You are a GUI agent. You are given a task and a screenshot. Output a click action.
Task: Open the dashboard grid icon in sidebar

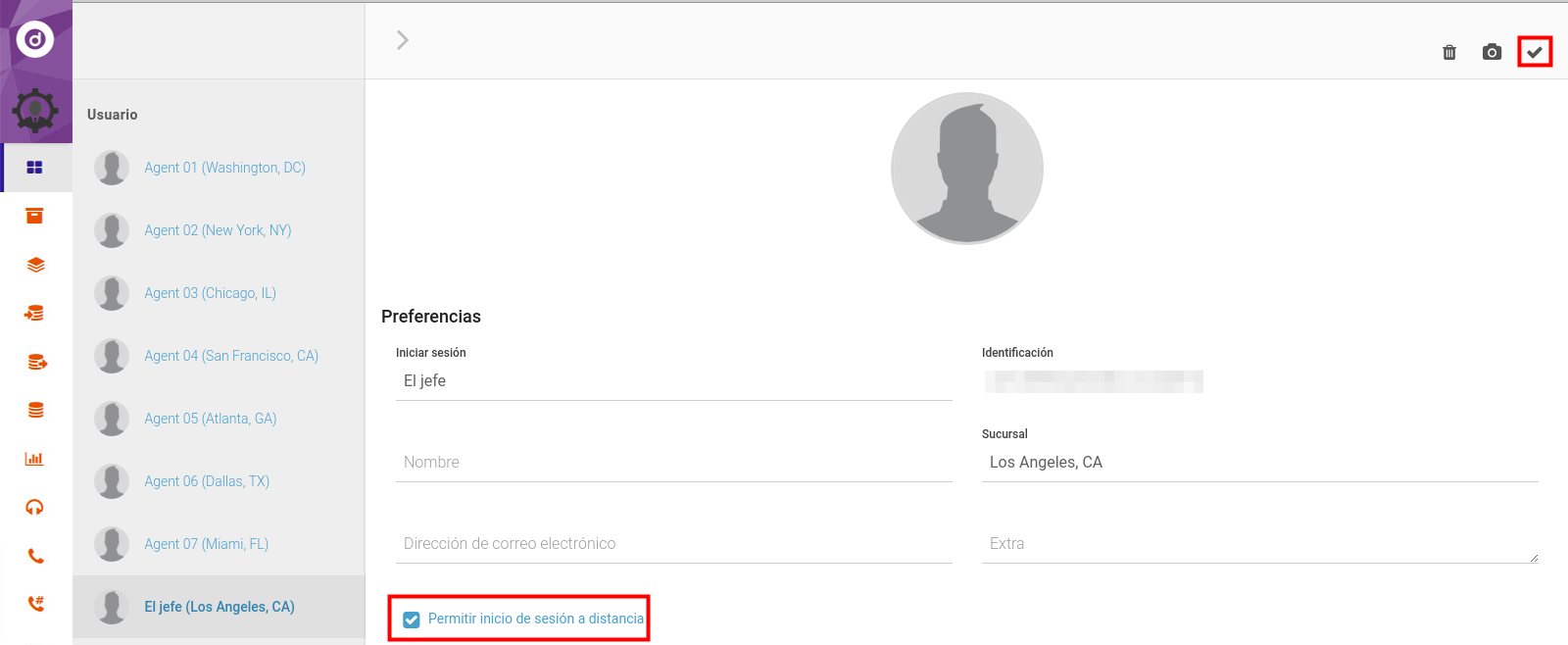[35, 168]
